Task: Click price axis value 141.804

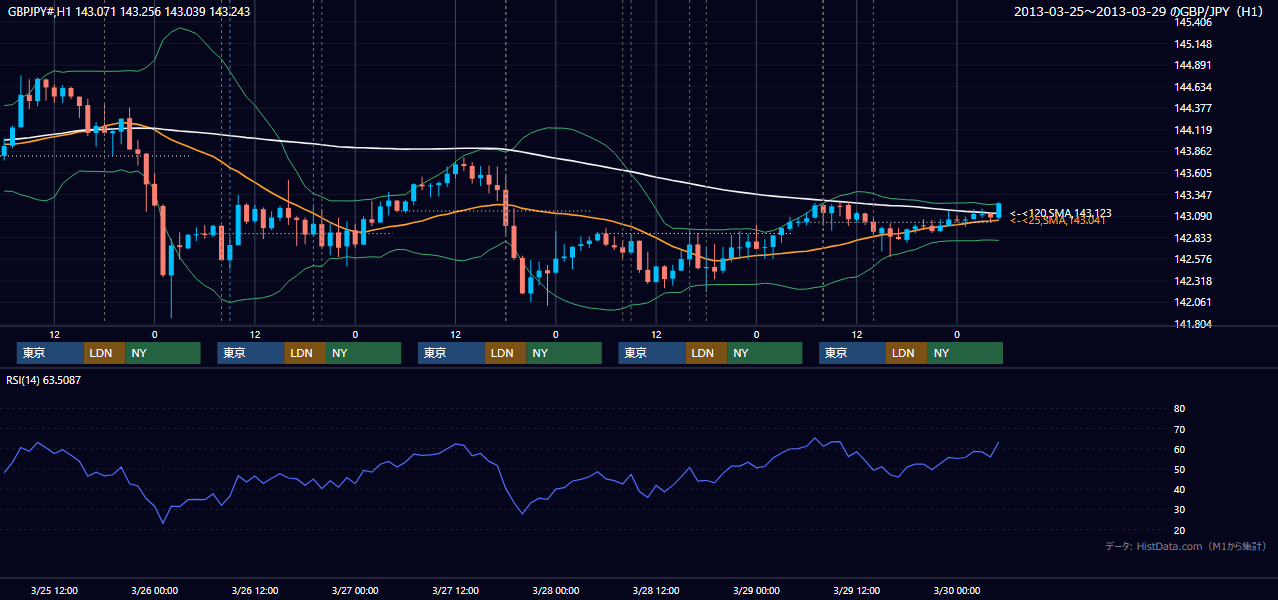Action: point(1193,324)
